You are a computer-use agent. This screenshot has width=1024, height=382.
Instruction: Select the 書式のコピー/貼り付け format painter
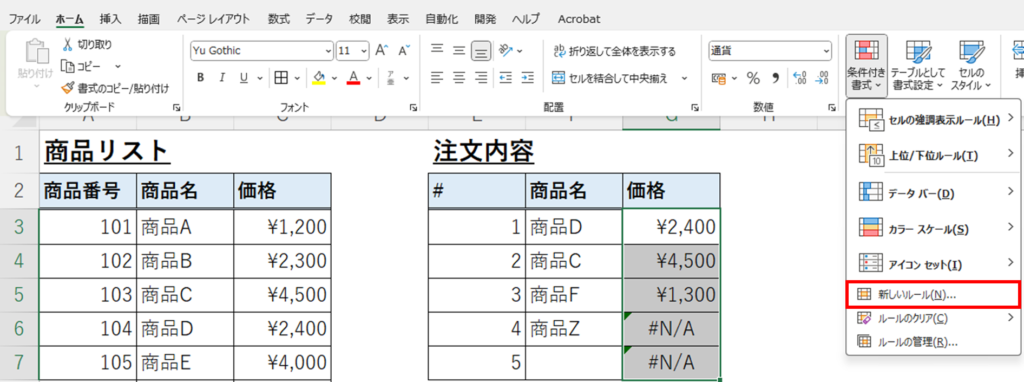click(x=115, y=88)
